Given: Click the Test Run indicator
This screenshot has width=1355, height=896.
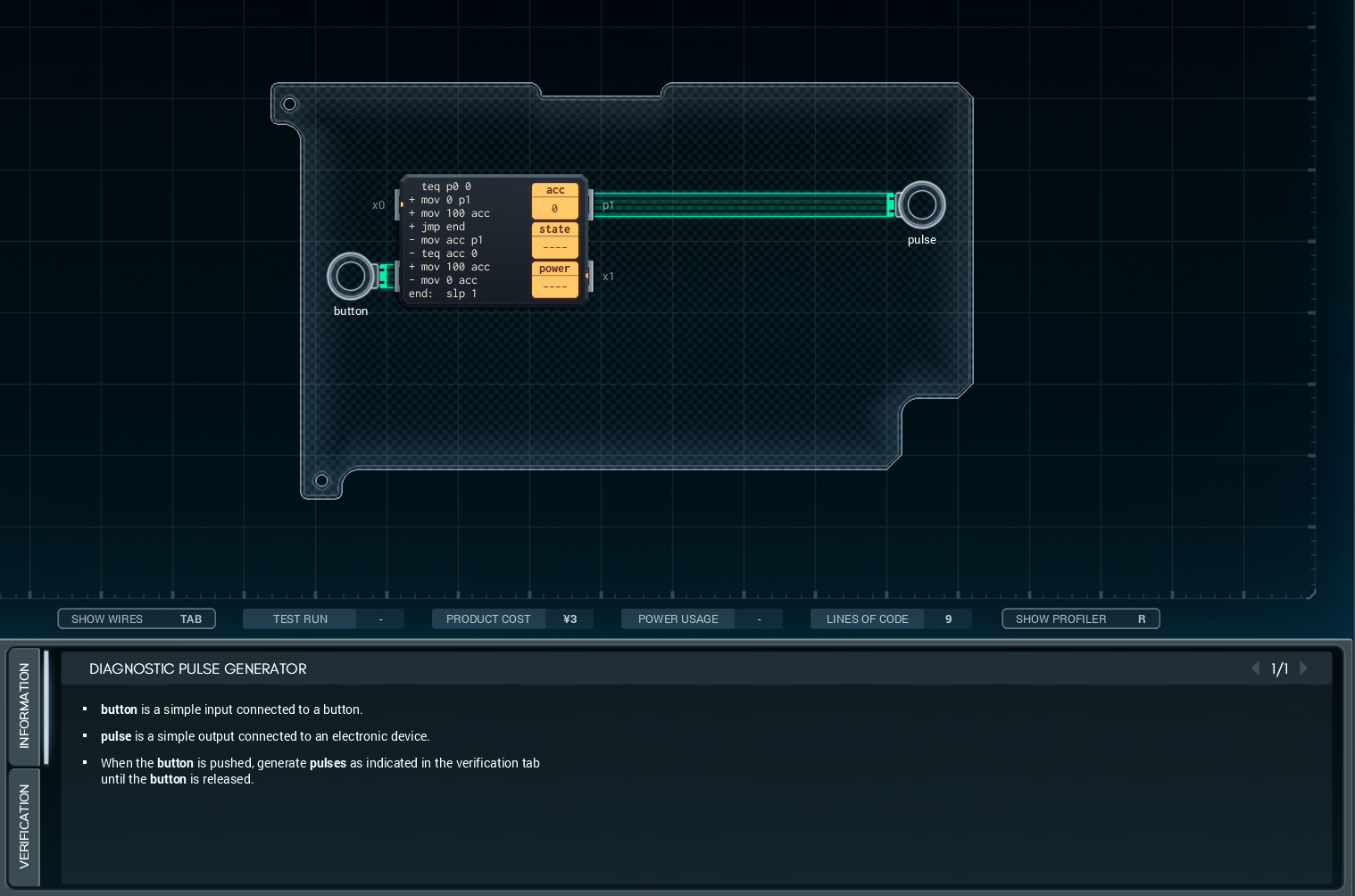Looking at the screenshot, I should pyautogui.click(x=323, y=618).
